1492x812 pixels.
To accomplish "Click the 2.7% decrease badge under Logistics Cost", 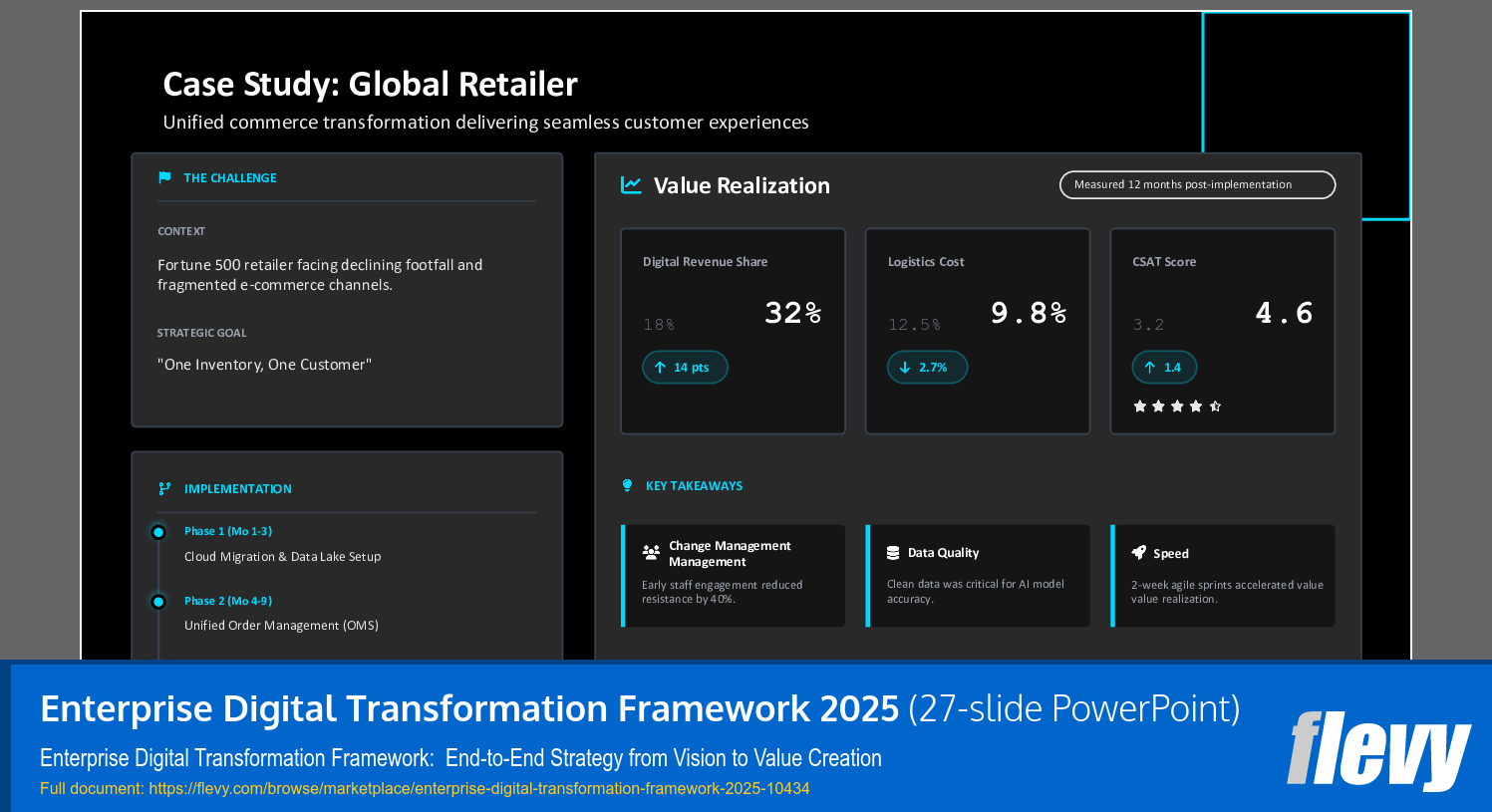I will point(927,367).
